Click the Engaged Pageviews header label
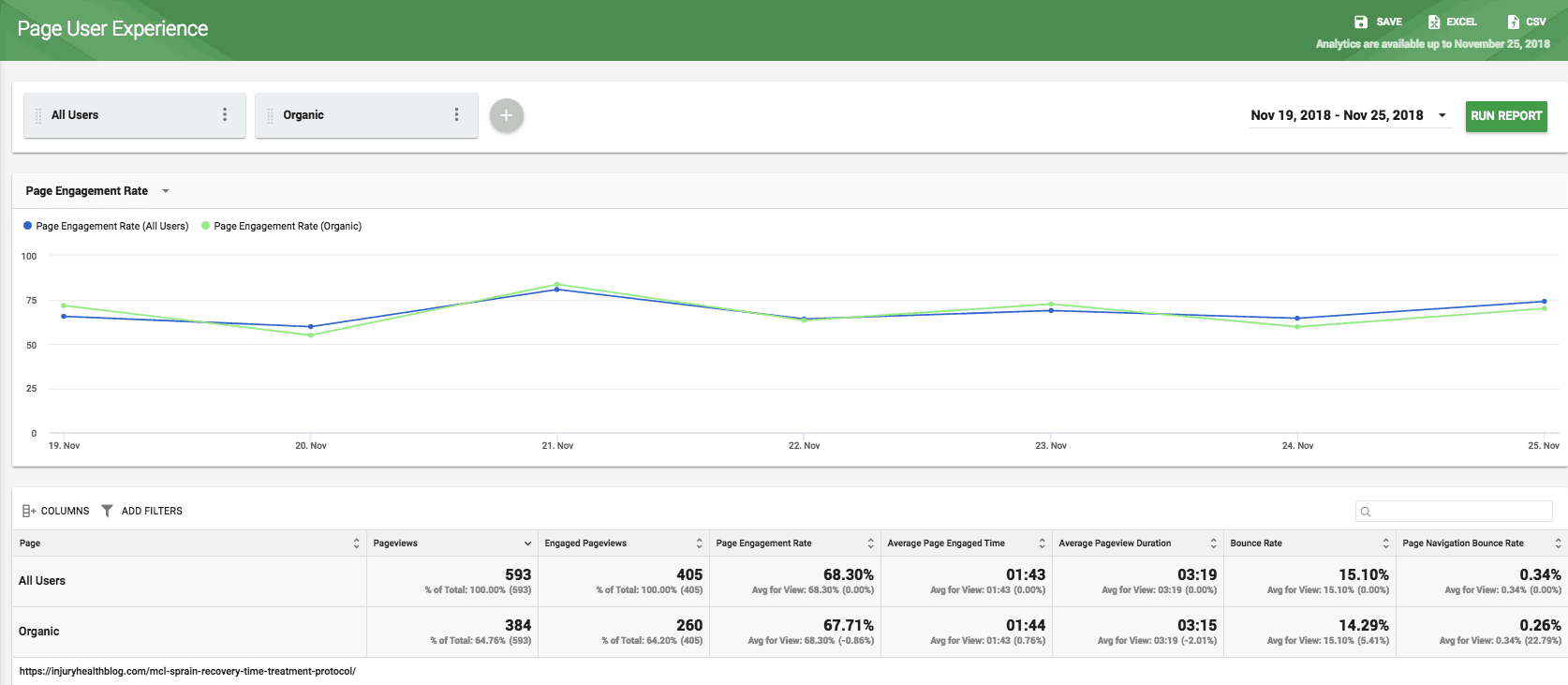 [x=585, y=544]
